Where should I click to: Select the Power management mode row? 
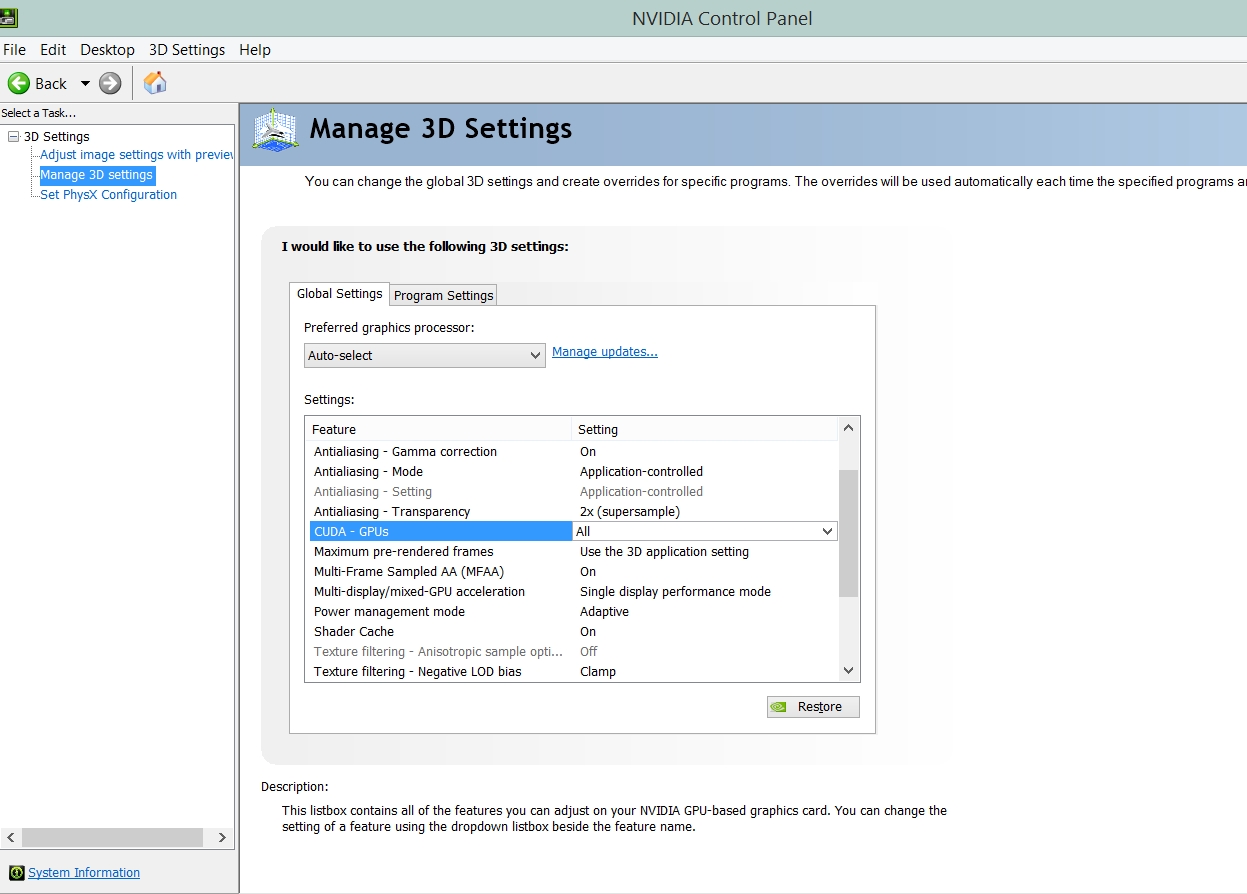point(572,612)
